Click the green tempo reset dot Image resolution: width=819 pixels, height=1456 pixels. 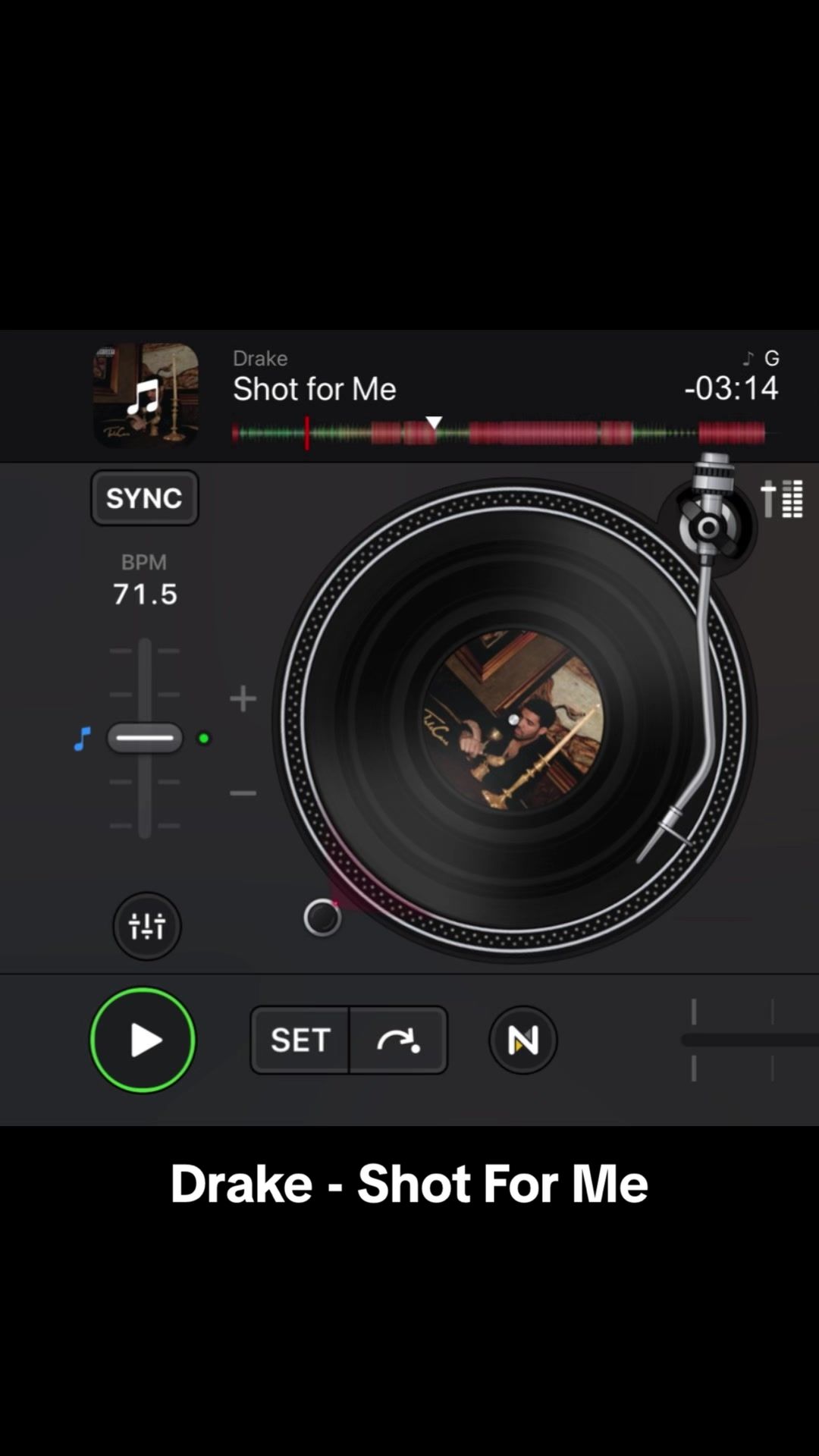point(203,738)
